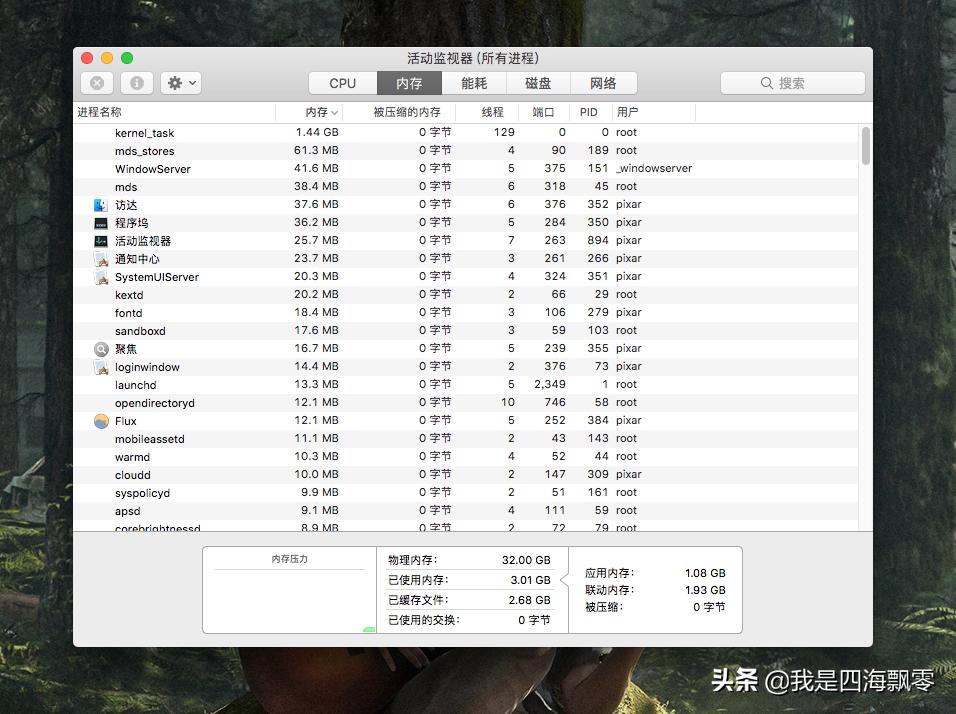Sort processes by the 用户 column header
Screen dimensions: 956x714
[x=628, y=112]
